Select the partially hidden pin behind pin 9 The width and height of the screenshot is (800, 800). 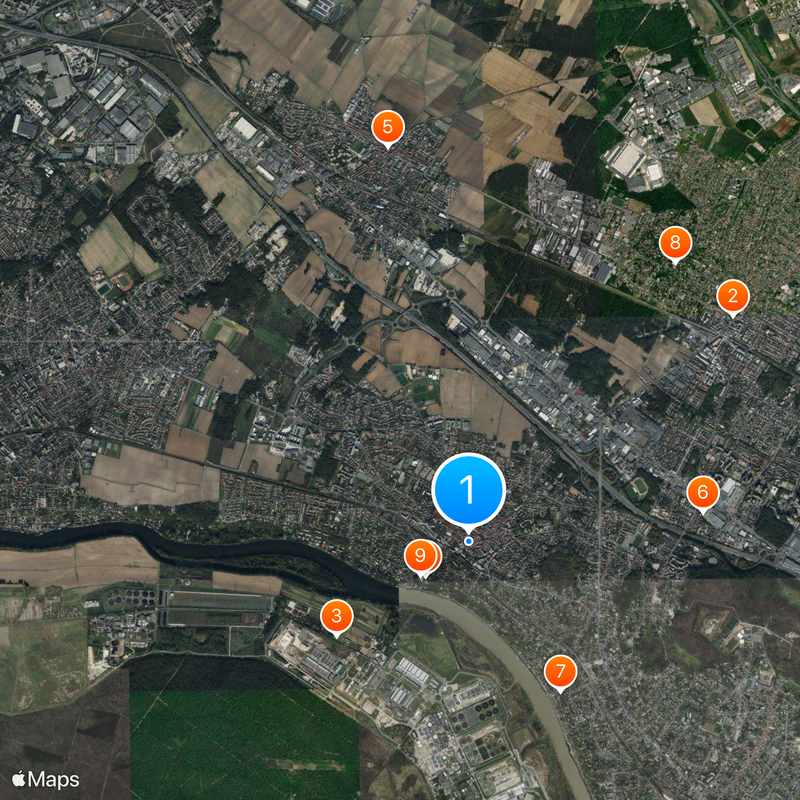pyautogui.click(x=438, y=557)
